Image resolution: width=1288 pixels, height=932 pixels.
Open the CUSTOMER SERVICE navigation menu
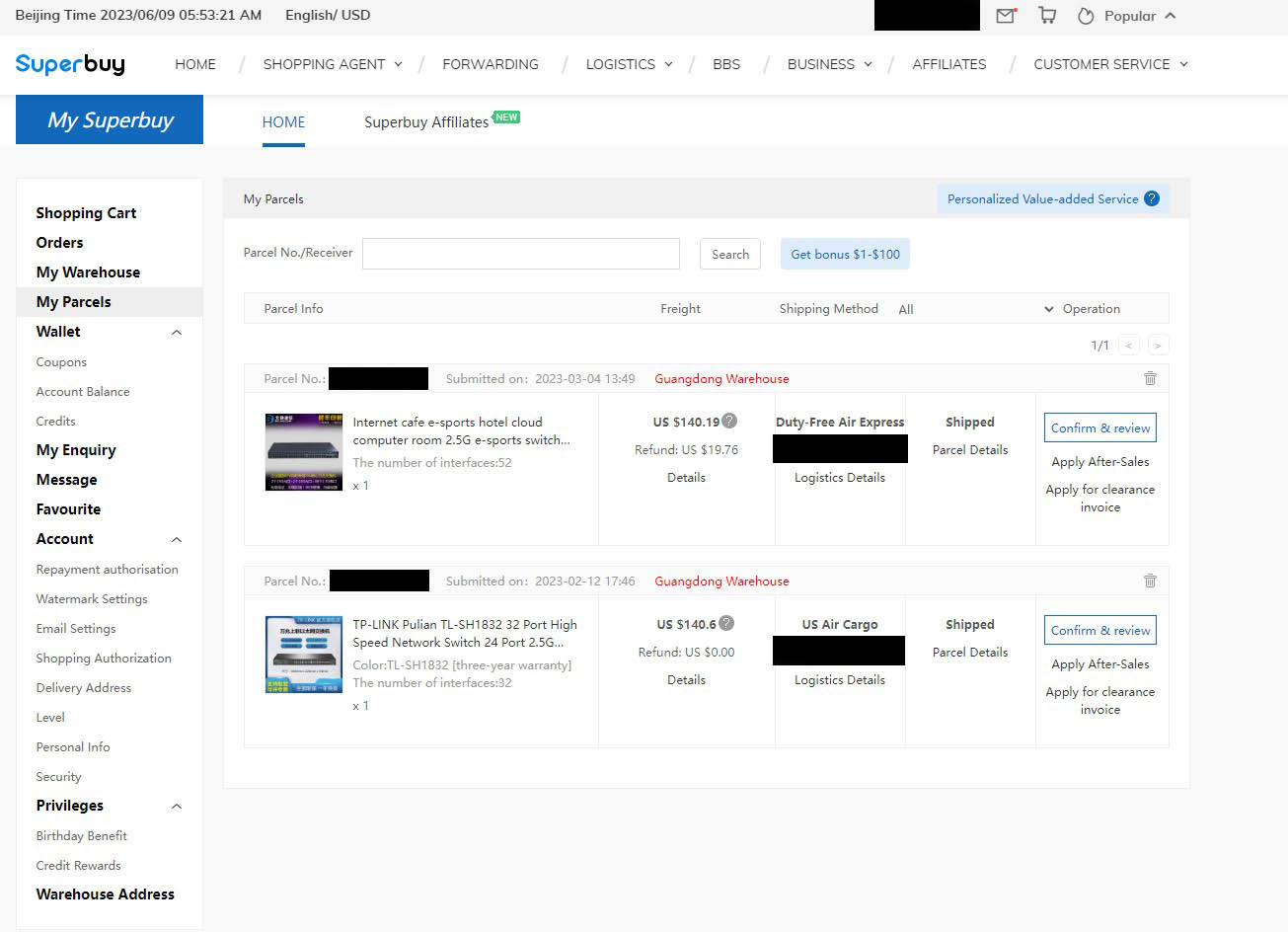point(1109,64)
